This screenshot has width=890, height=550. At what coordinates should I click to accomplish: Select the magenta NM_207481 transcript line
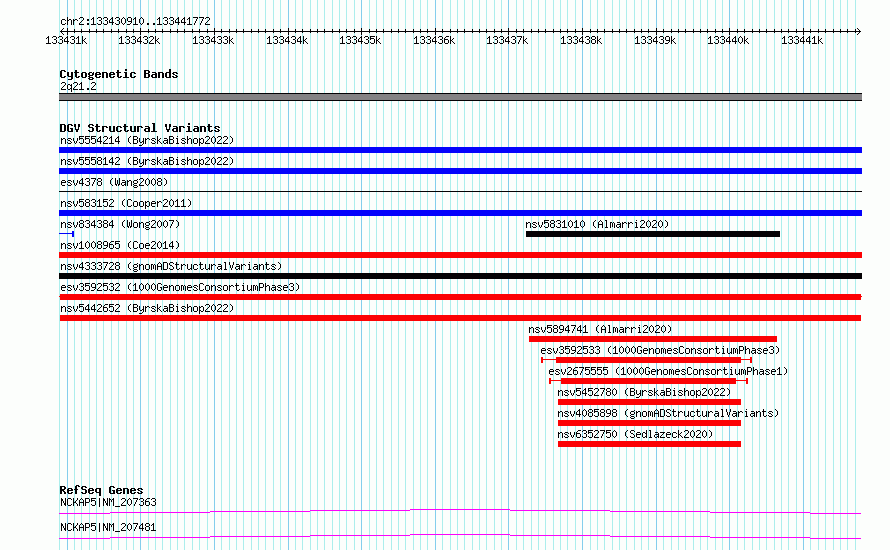pos(460,536)
